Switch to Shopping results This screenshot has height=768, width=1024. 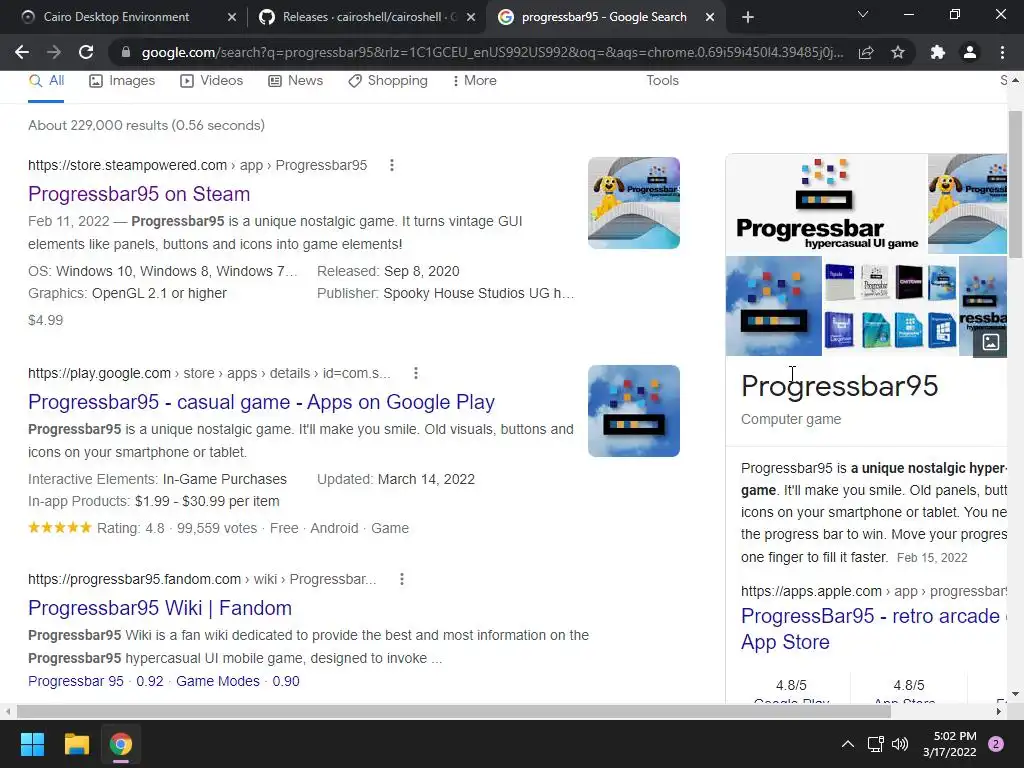(388, 81)
